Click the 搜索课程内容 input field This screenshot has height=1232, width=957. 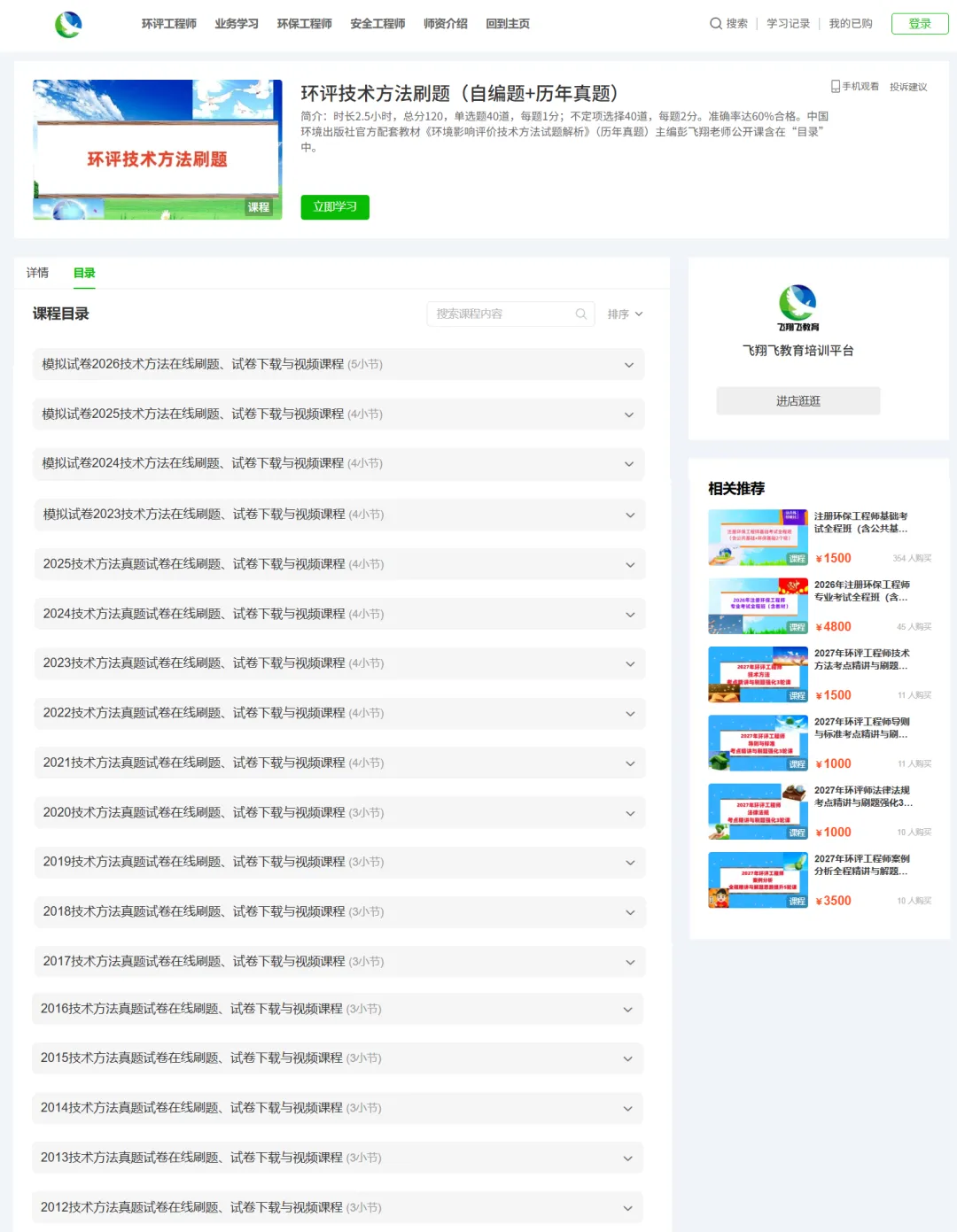tap(510, 314)
